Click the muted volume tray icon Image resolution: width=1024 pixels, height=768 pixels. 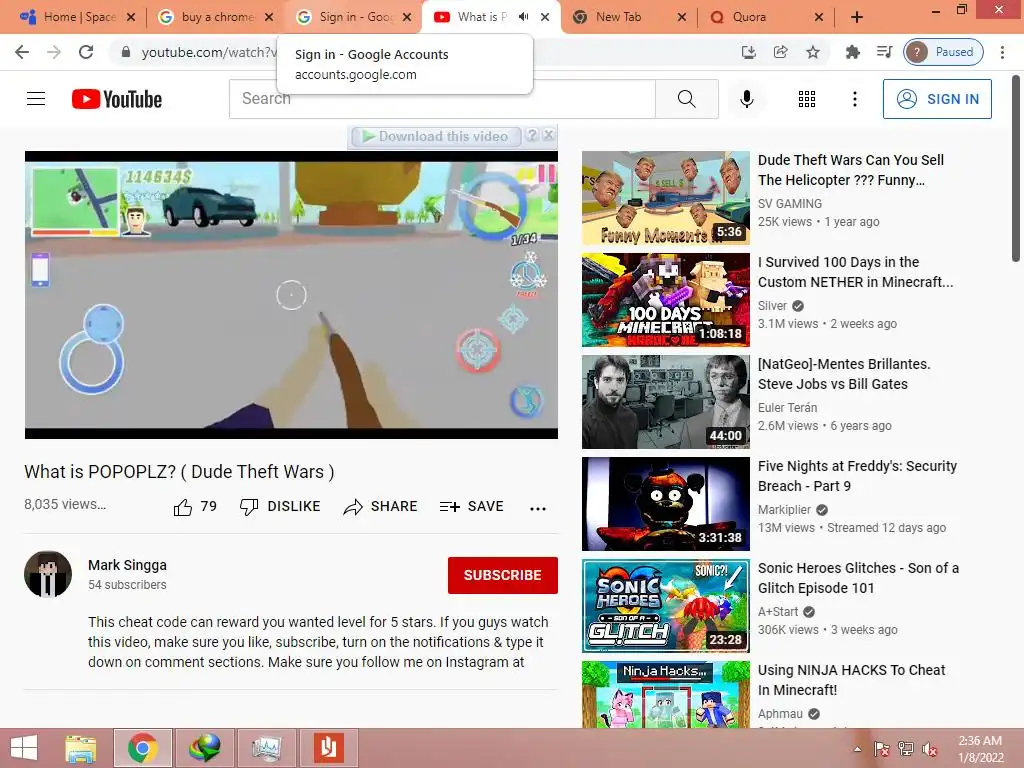point(929,749)
